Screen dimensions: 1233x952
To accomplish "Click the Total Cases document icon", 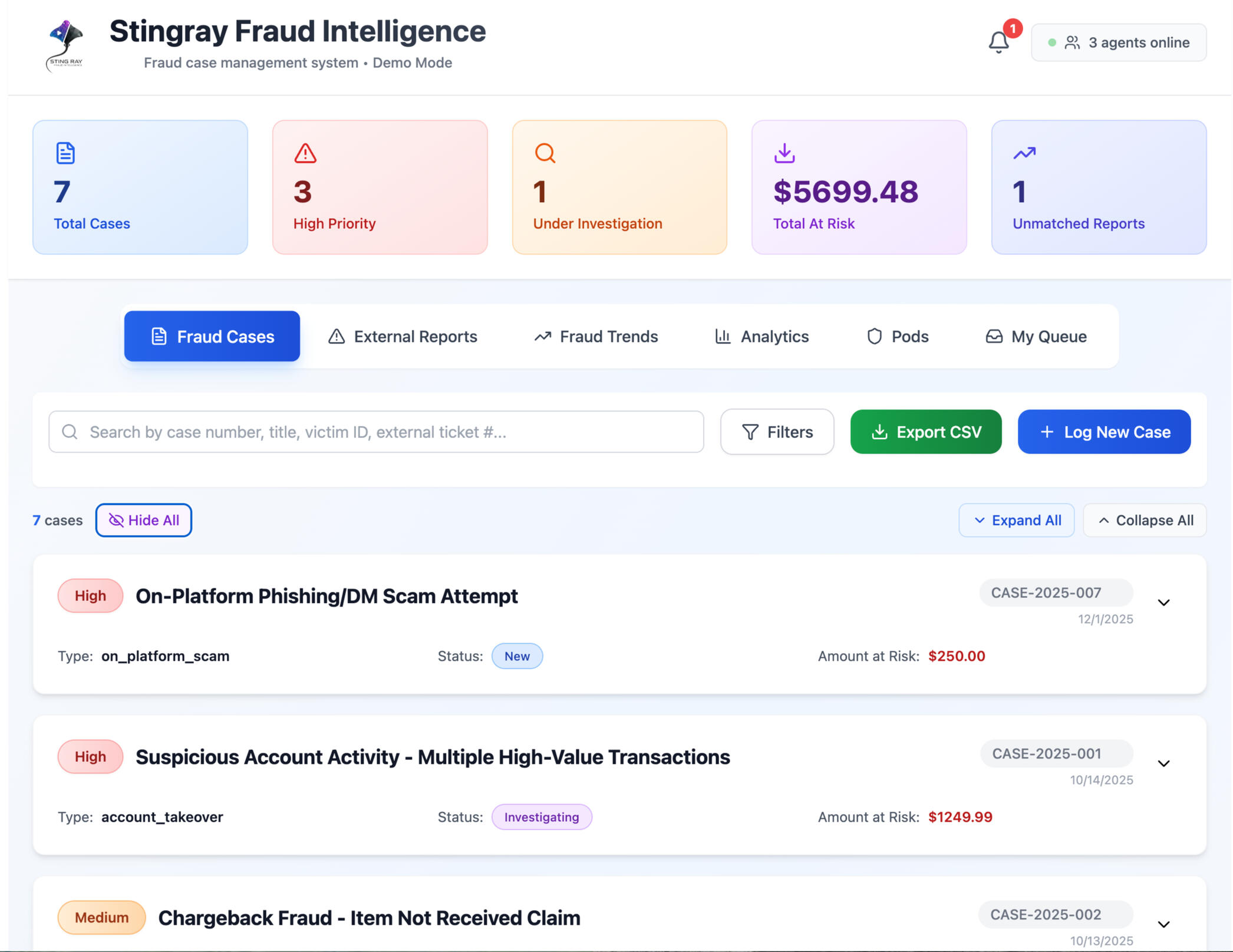I will [65, 153].
